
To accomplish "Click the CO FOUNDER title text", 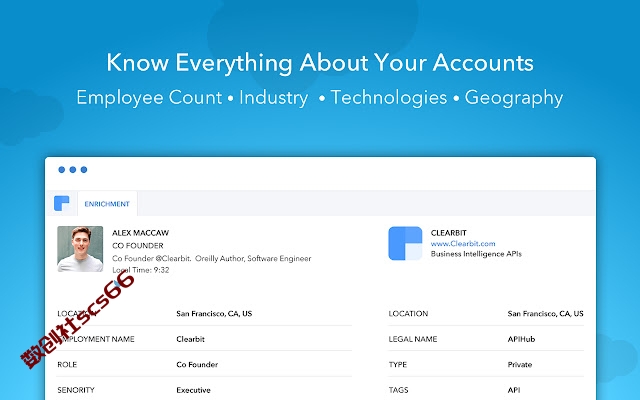I will 138,246.
